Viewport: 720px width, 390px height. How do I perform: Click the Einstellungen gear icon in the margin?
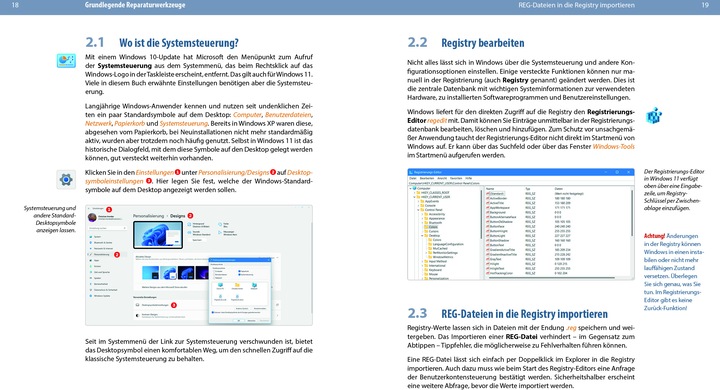click(66, 179)
